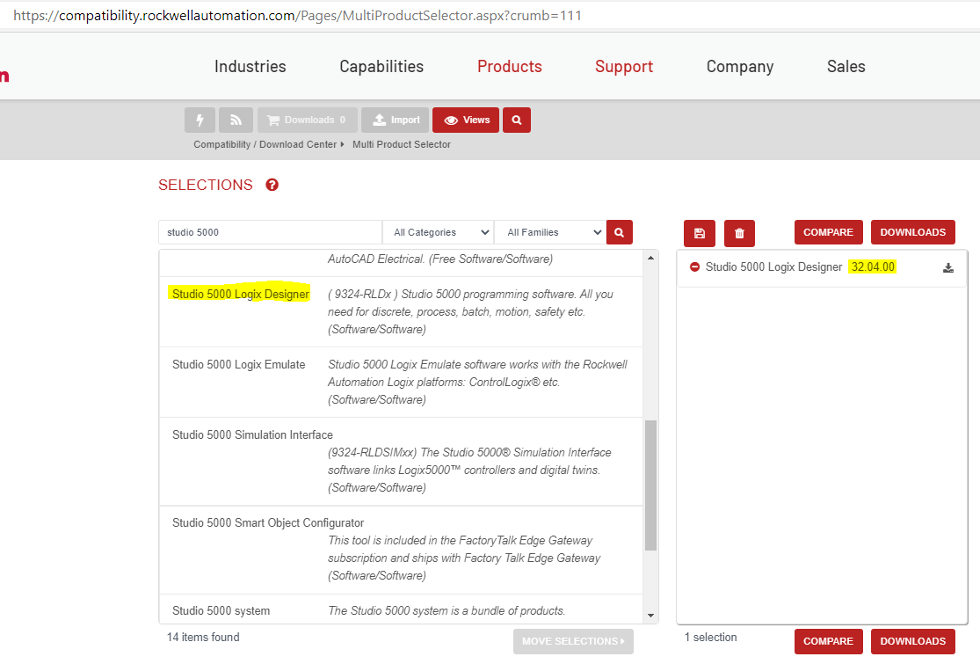
Task: Open the Capabilities menu
Action: [381, 66]
